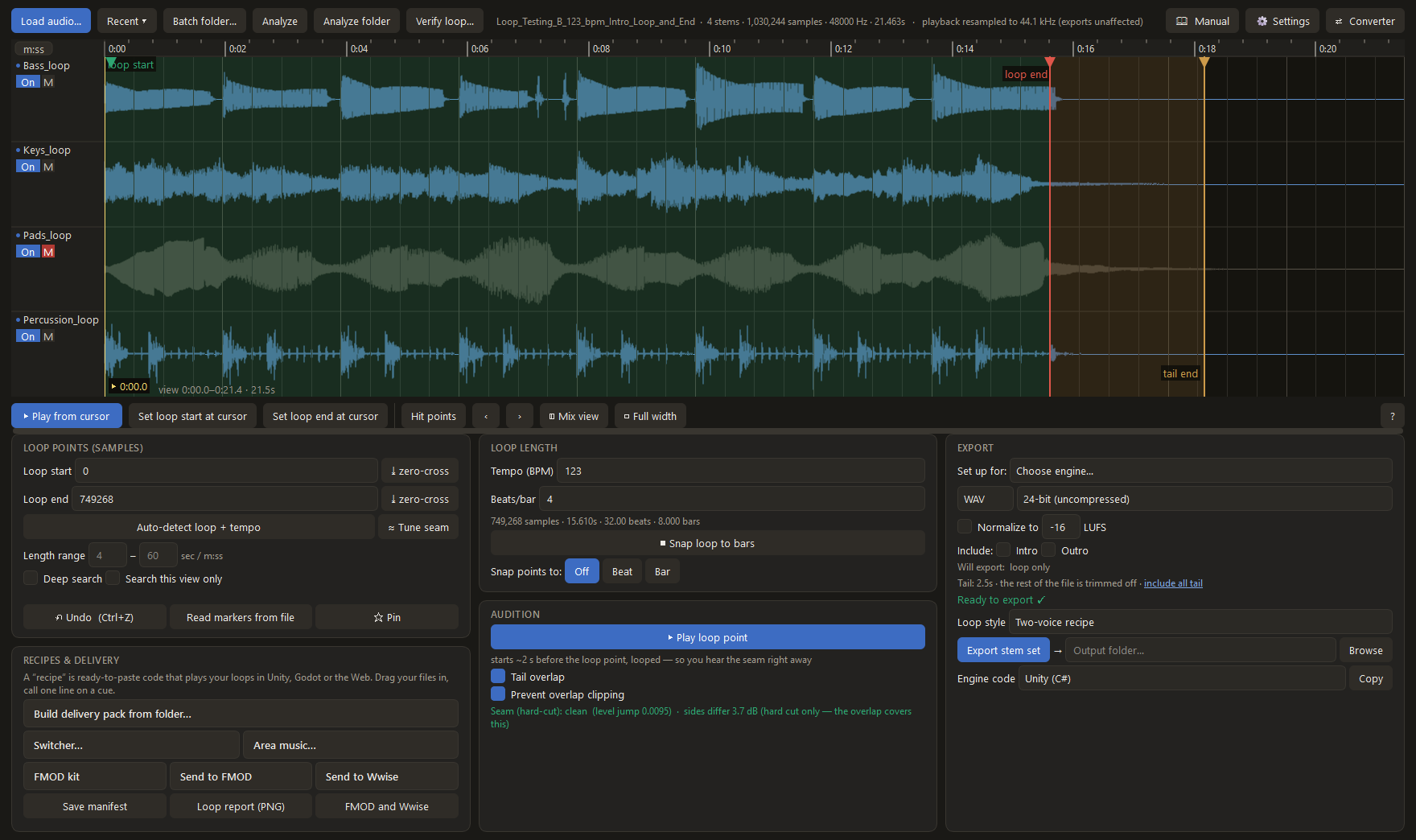Image resolution: width=1416 pixels, height=840 pixels.
Task: Click Export stem set
Action: tap(1003, 650)
